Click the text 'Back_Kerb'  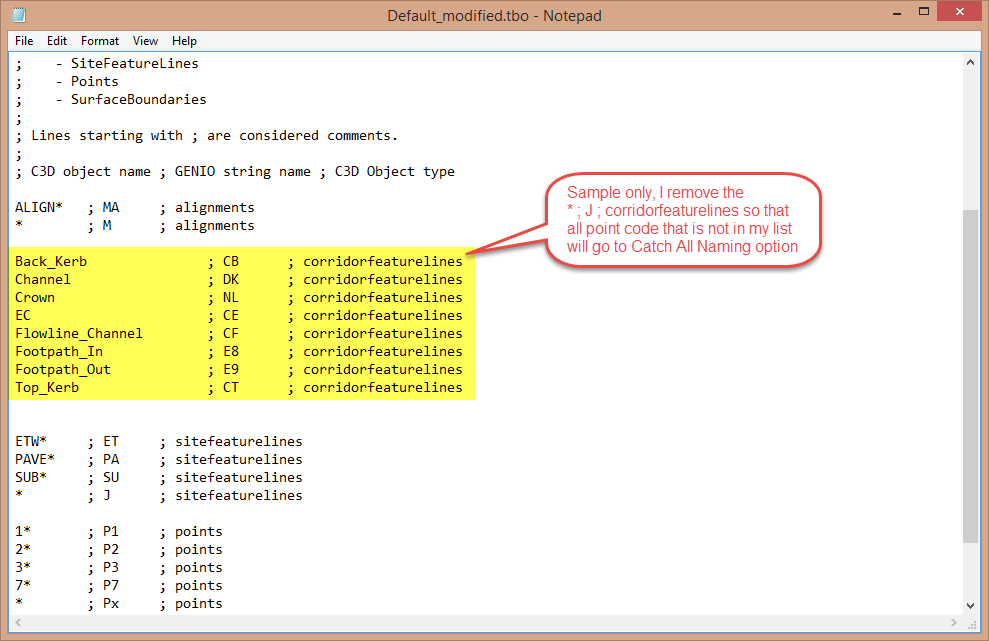tap(51, 261)
